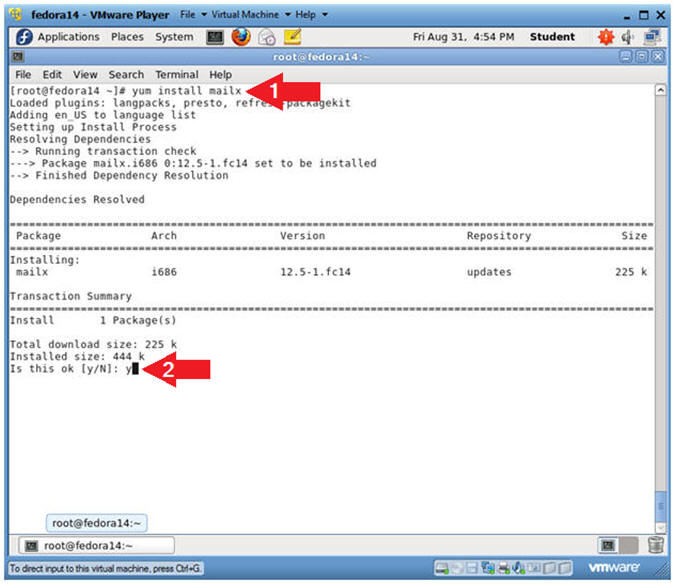Open the Applications menu
Viewport: 675px width, 584px height.
click(68, 37)
